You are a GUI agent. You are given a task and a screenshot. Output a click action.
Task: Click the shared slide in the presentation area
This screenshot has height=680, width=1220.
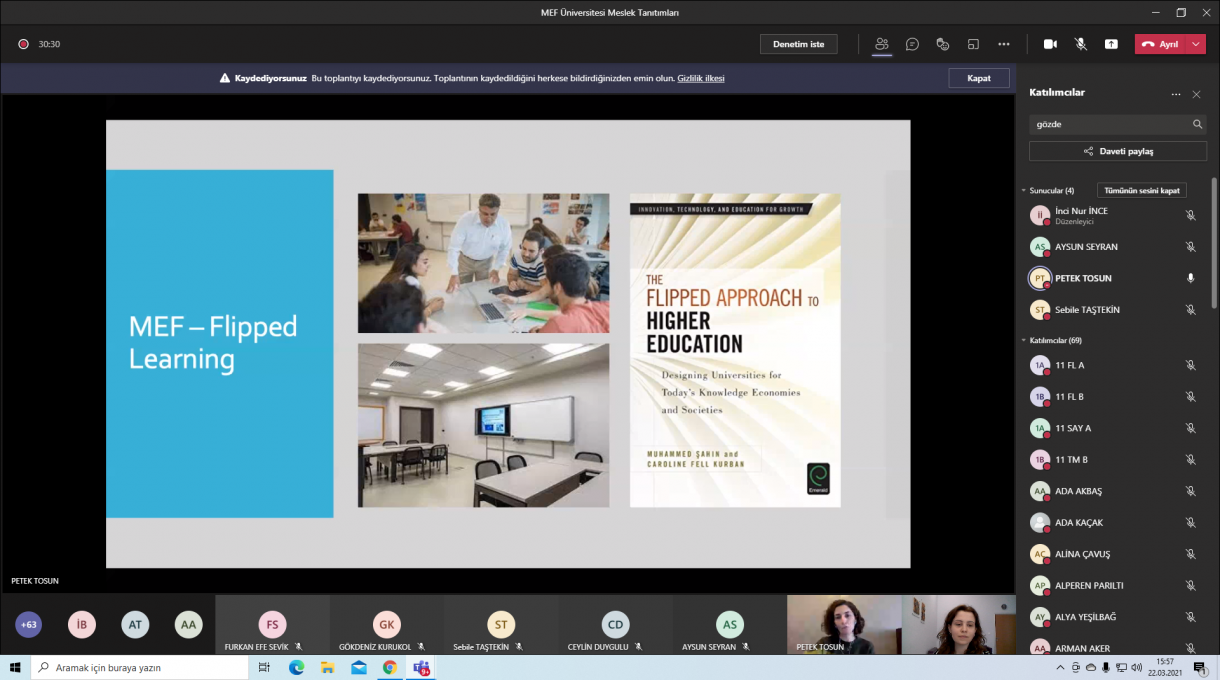tap(508, 344)
